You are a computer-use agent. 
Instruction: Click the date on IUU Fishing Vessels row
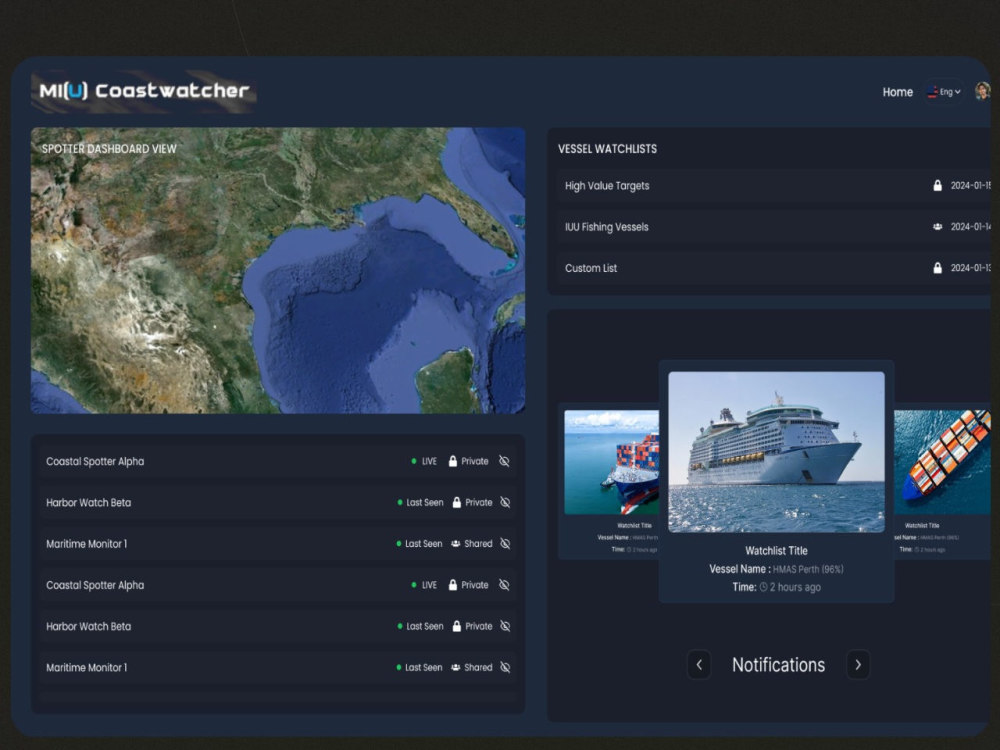tap(970, 227)
